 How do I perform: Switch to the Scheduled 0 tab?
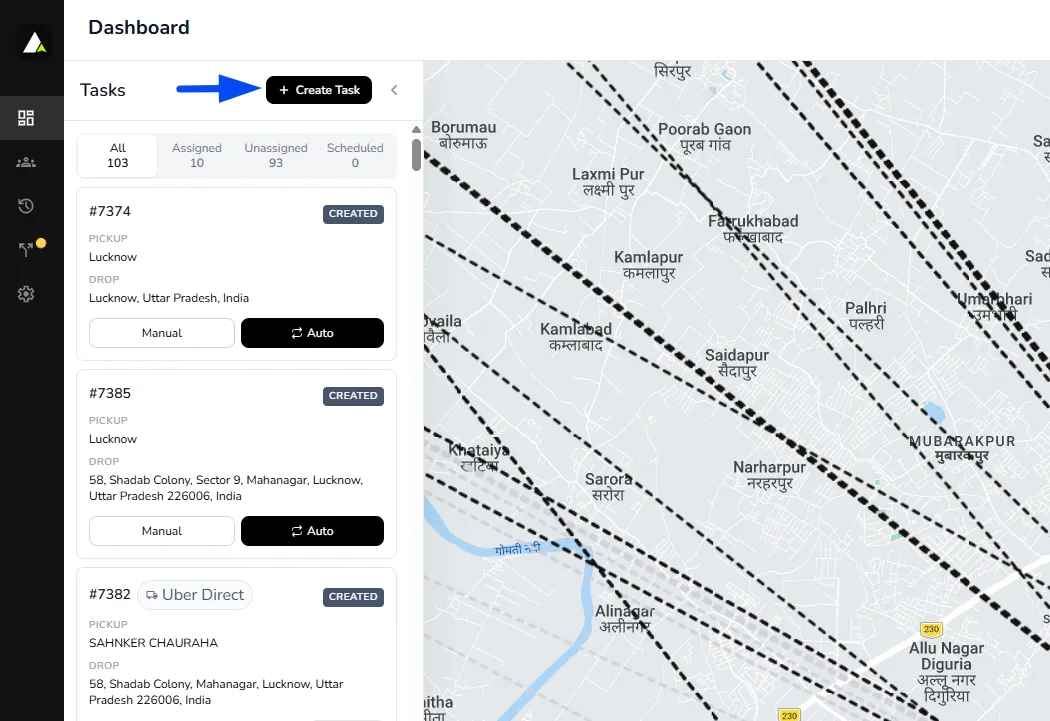(x=355, y=155)
